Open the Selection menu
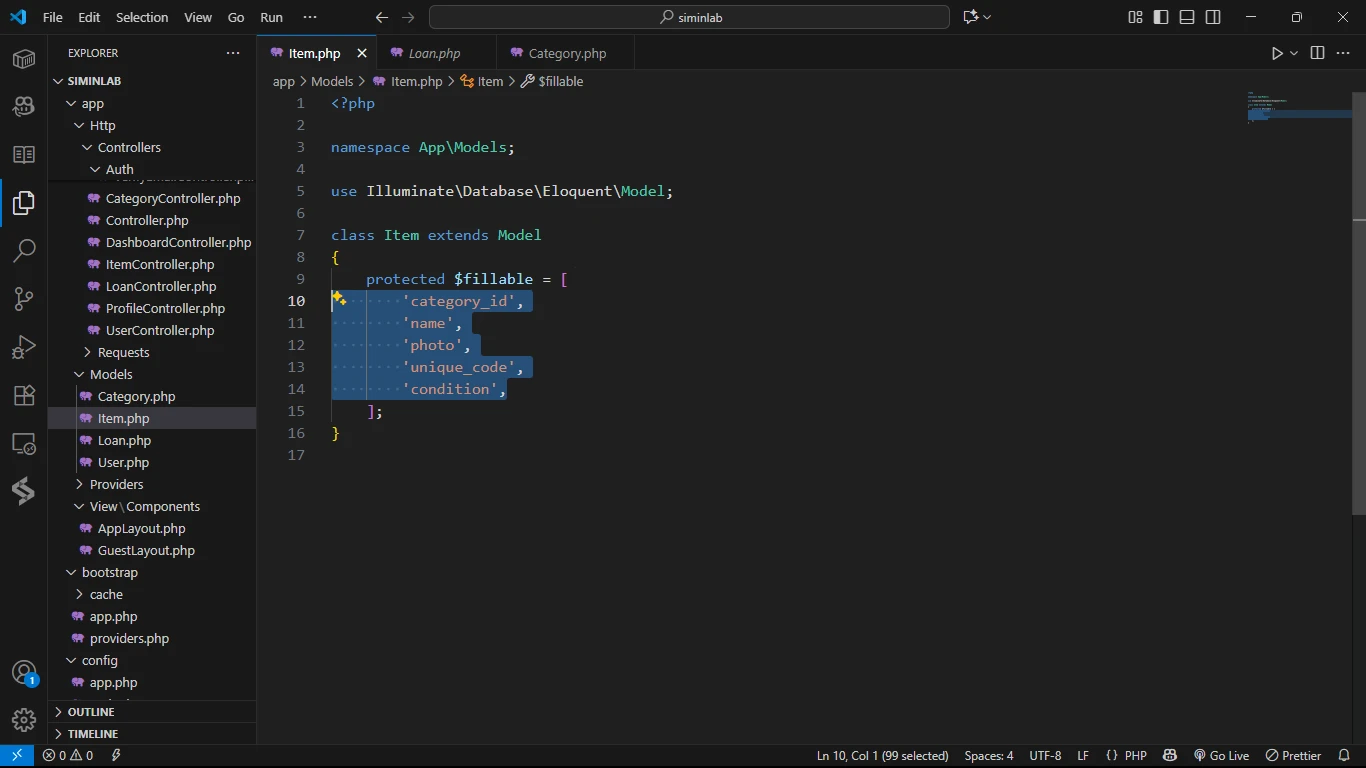This screenshot has width=1366, height=768. (142, 17)
